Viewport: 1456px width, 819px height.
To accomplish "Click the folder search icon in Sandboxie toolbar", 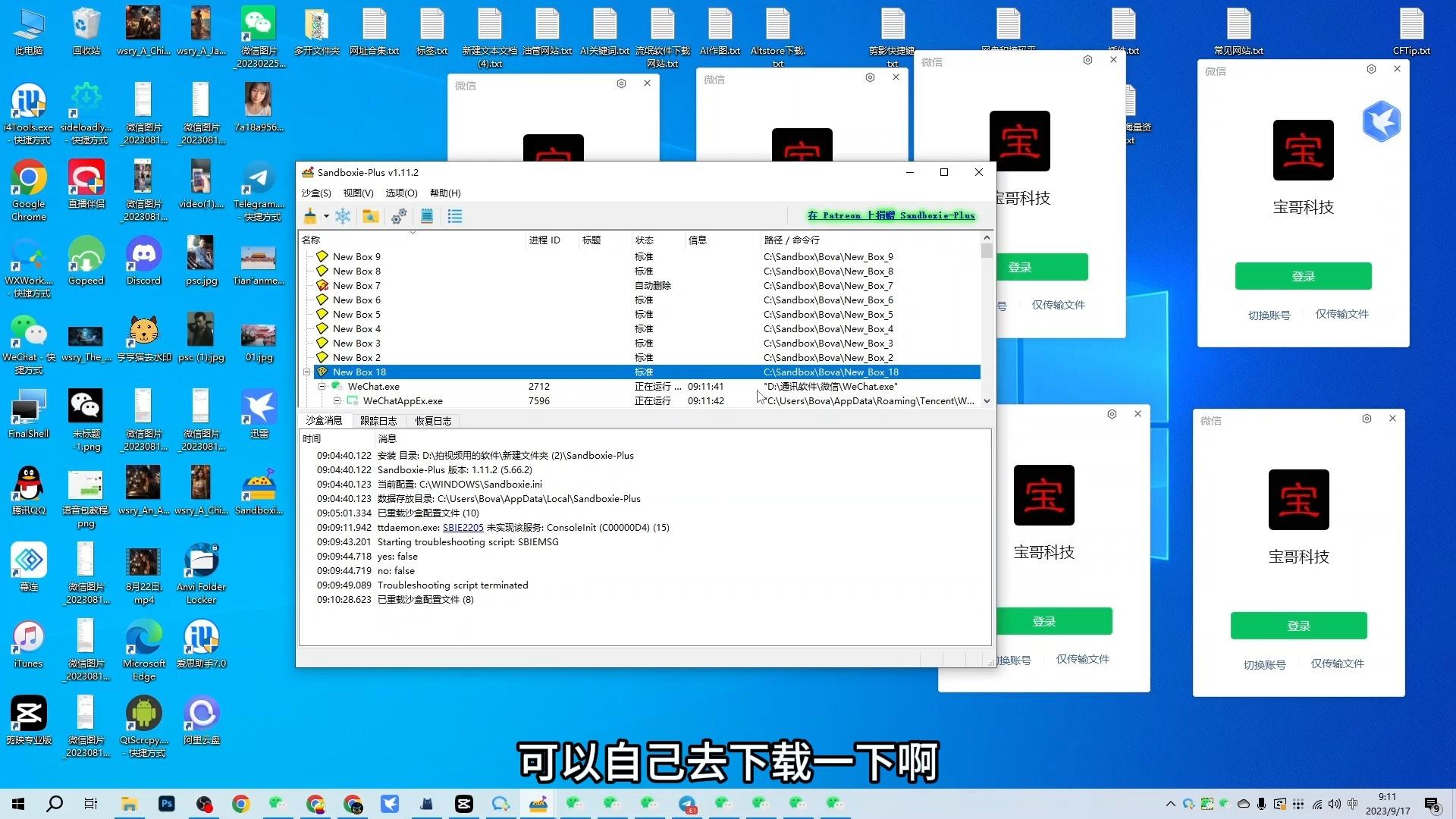I will pyautogui.click(x=370, y=217).
